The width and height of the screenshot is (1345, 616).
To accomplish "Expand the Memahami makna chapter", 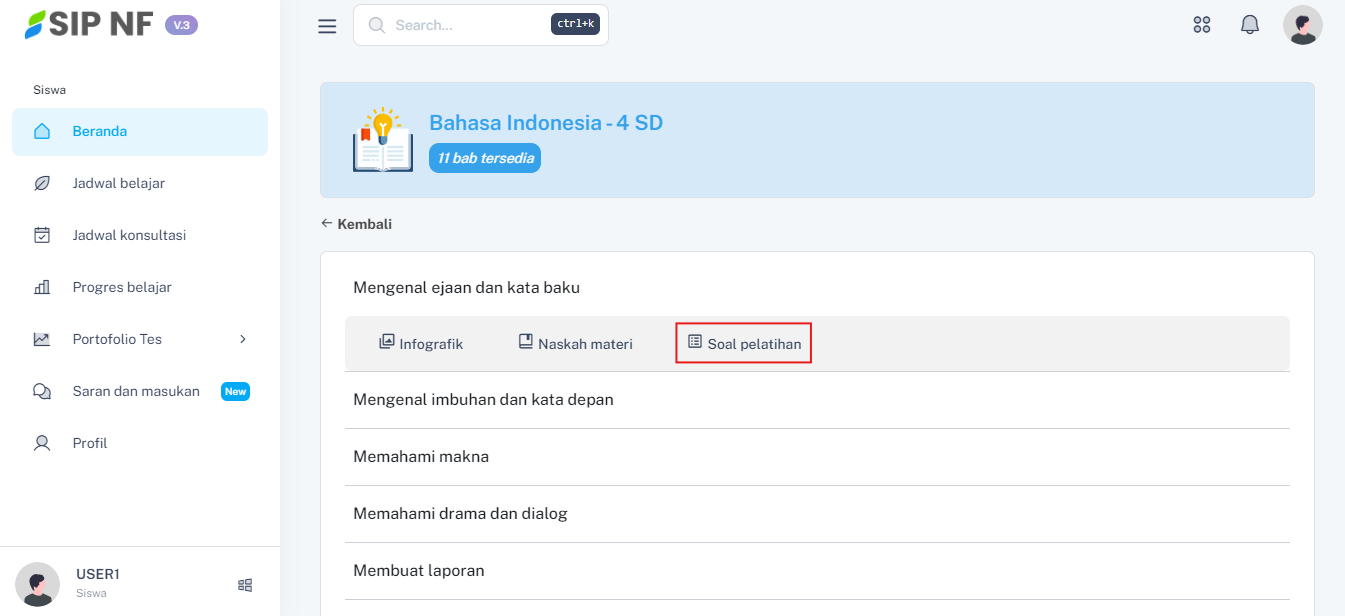I will point(421,457).
